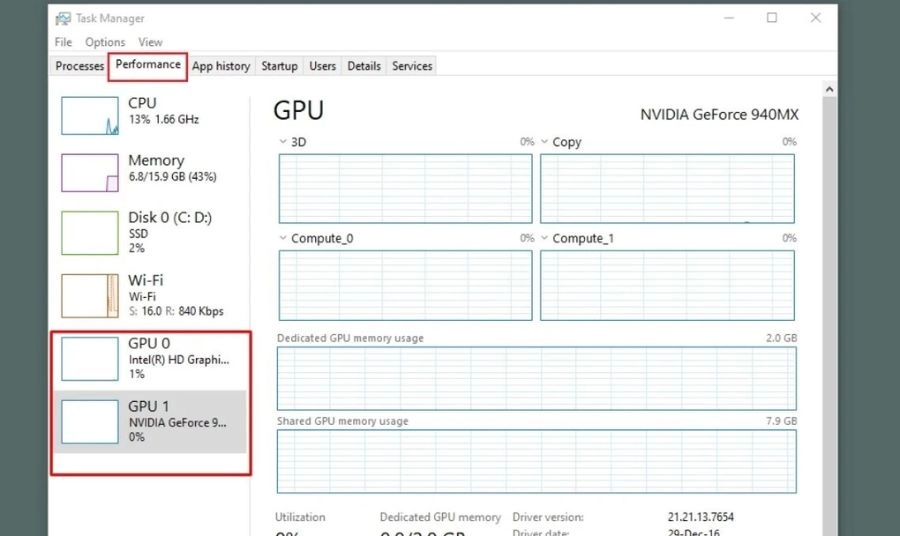Screen dimensions: 900x536
Task: Open the Options menu
Action: click(x=105, y=42)
